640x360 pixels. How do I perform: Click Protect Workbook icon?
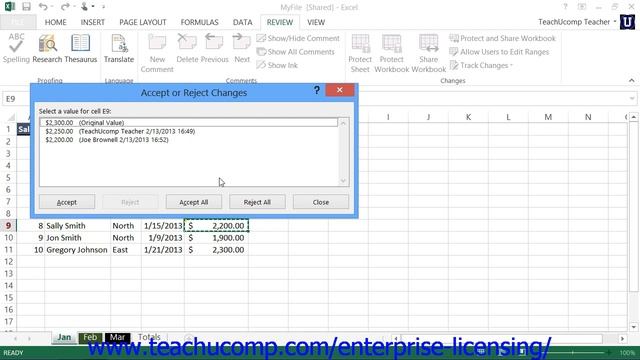tap(391, 53)
